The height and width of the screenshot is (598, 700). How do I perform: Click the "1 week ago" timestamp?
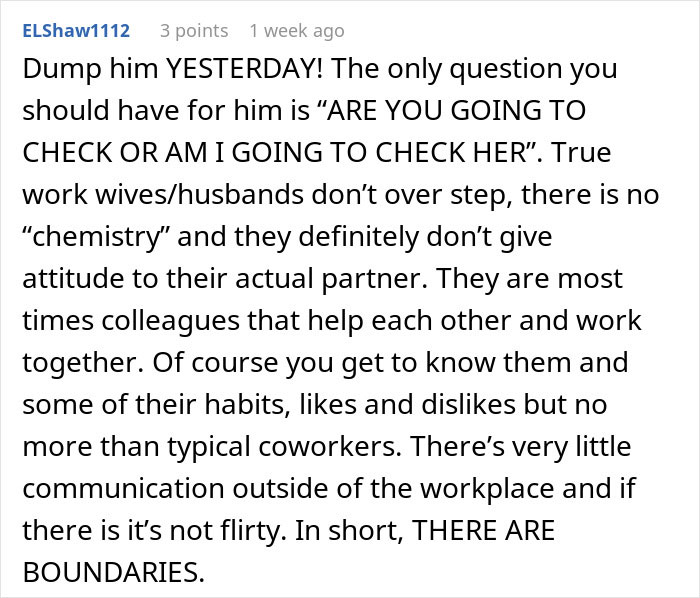(296, 31)
